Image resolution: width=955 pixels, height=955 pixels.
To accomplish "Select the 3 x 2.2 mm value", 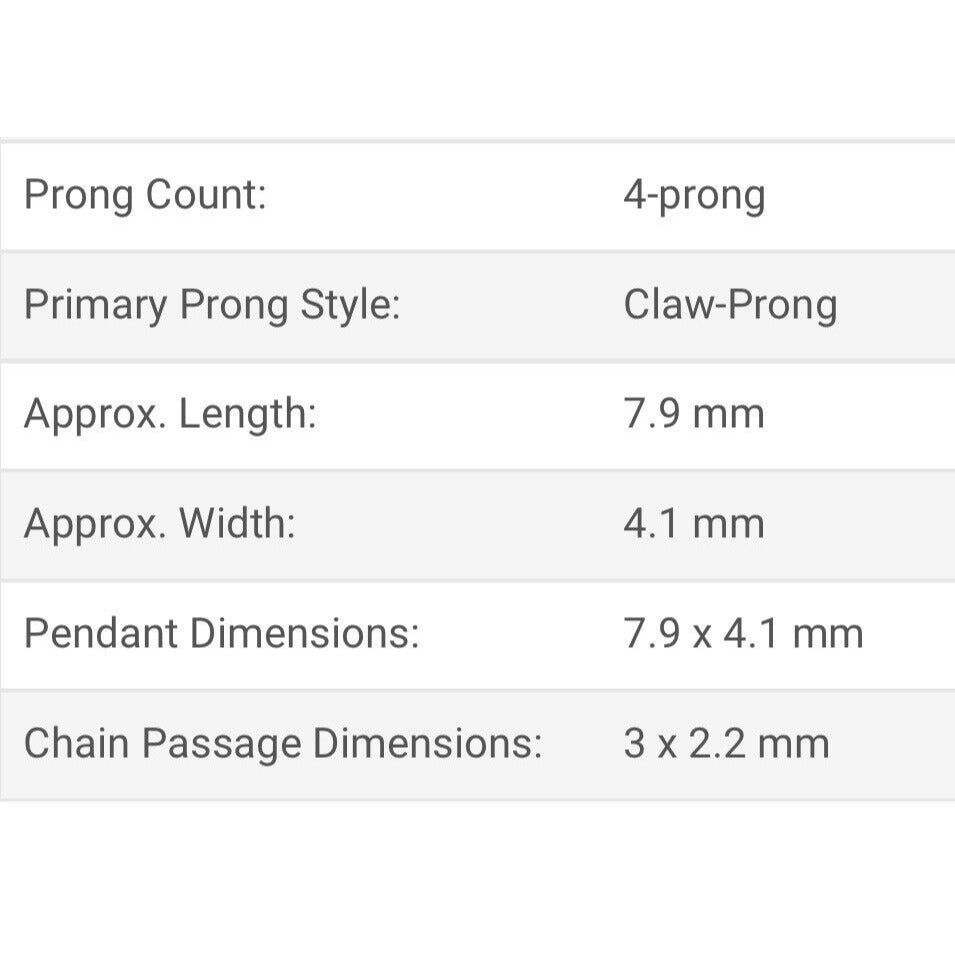I will point(726,744).
